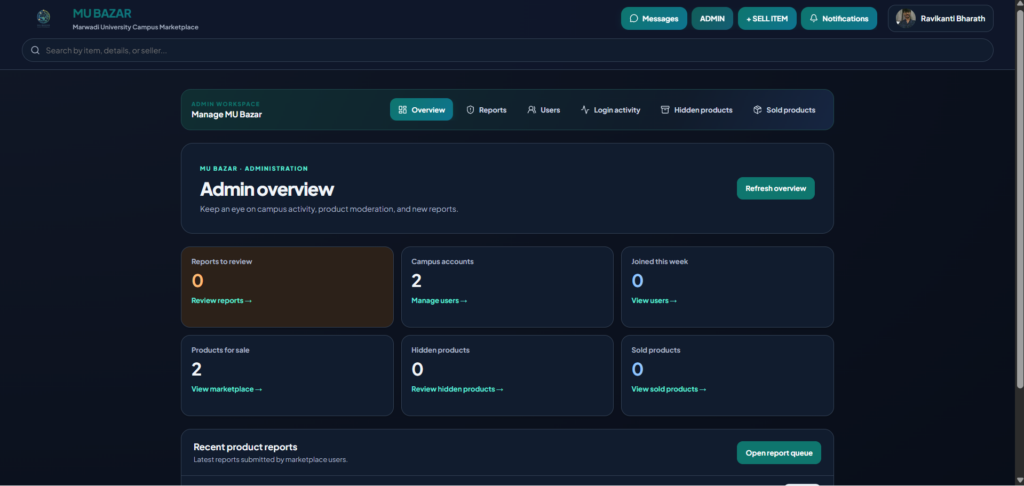Click the + SELL ITEM button
The height and width of the screenshot is (486, 1024).
(x=767, y=18)
